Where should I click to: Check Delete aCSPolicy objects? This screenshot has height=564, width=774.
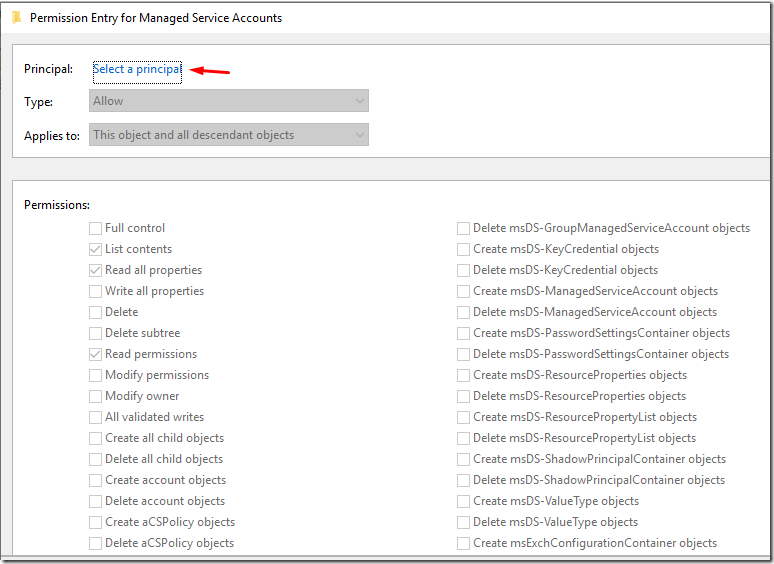click(x=95, y=543)
